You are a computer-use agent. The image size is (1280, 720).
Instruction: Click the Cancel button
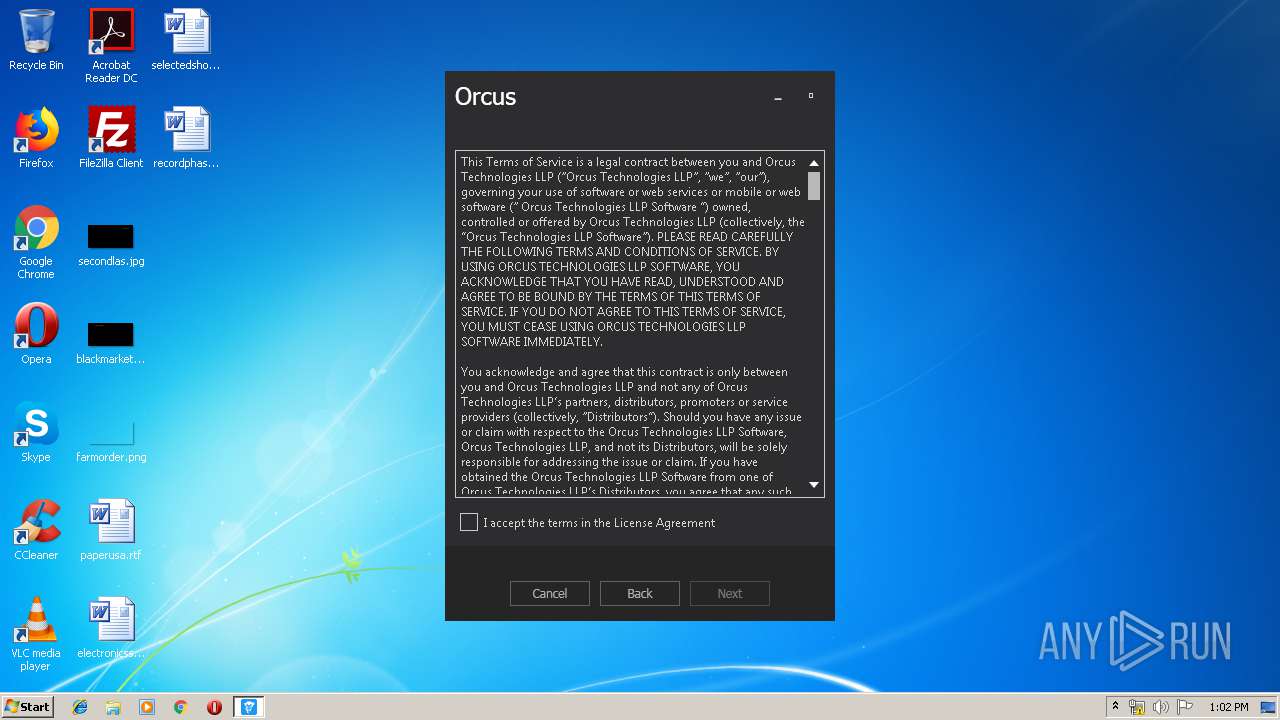550,593
